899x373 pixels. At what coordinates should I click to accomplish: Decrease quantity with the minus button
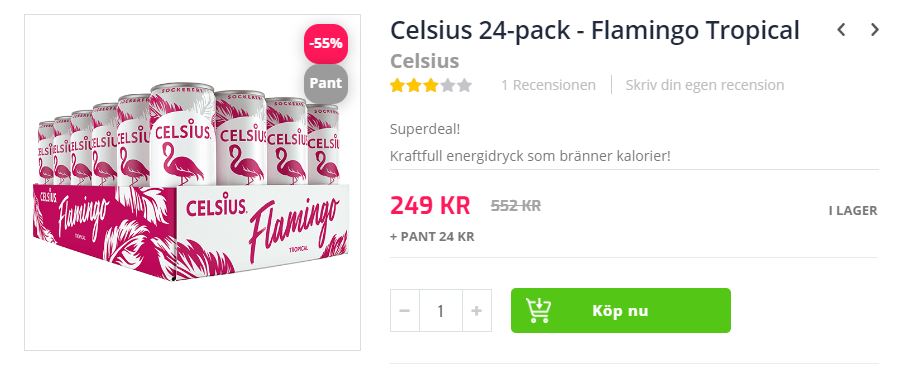click(405, 311)
